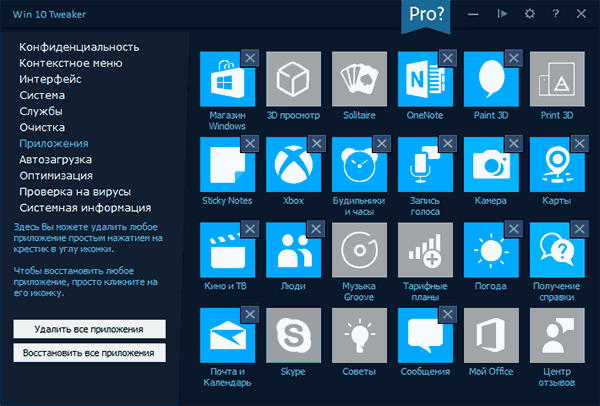The width and height of the screenshot is (600, 406).
Task: Open the Система section
Action: [42, 95]
